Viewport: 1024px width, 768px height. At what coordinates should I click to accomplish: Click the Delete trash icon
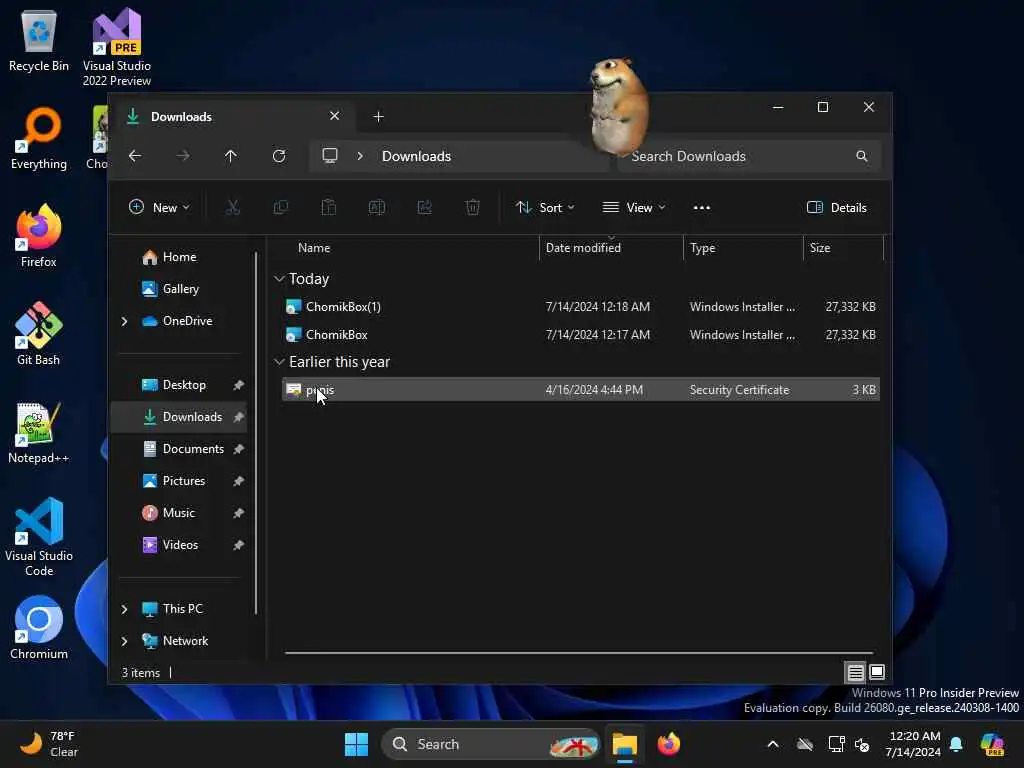pyautogui.click(x=473, y=208)
